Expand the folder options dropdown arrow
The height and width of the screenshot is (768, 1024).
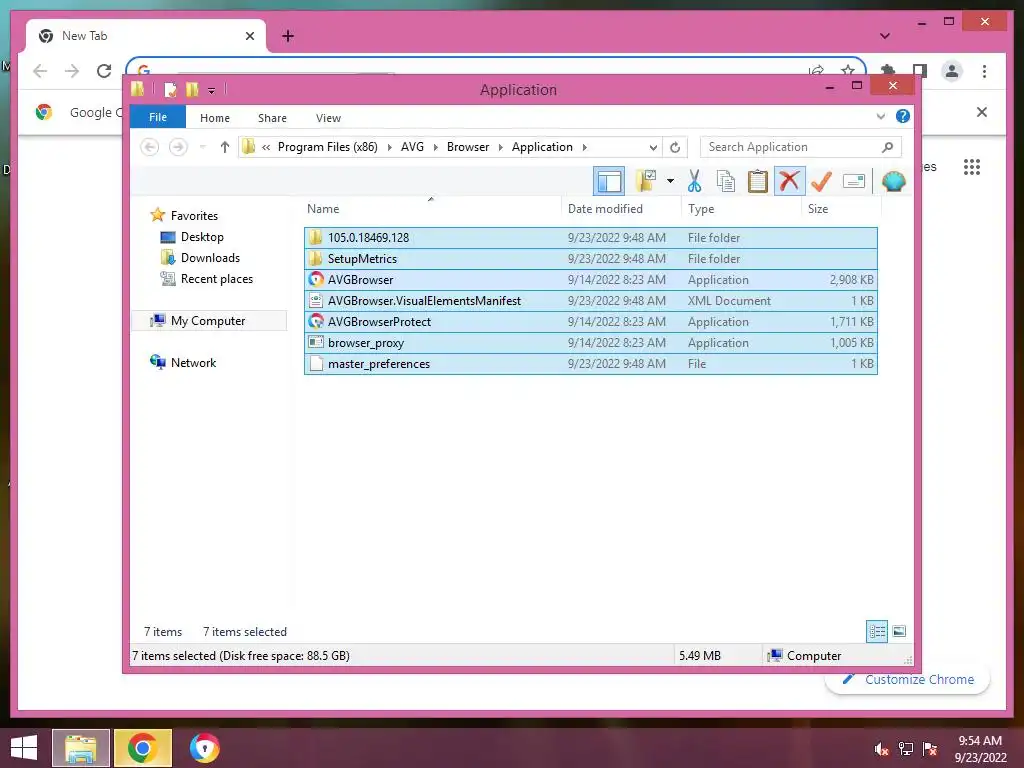tap(670, 181)
